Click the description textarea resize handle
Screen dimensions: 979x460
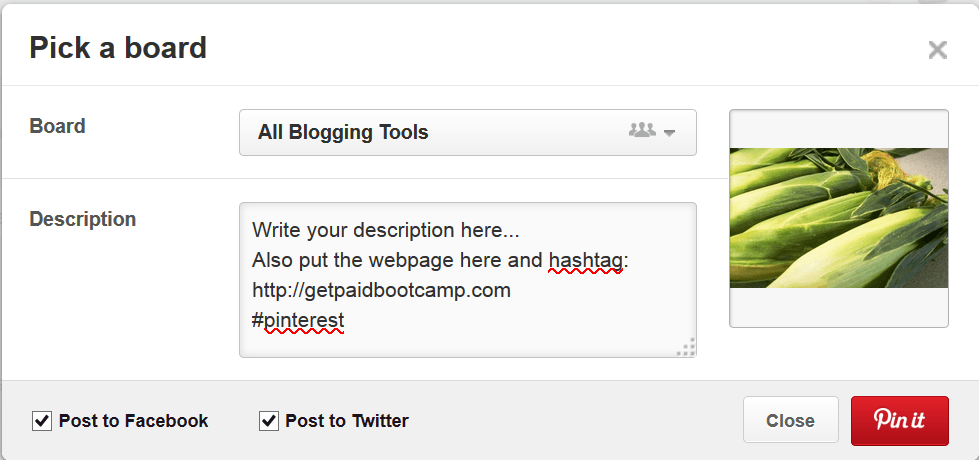[686, 347]
